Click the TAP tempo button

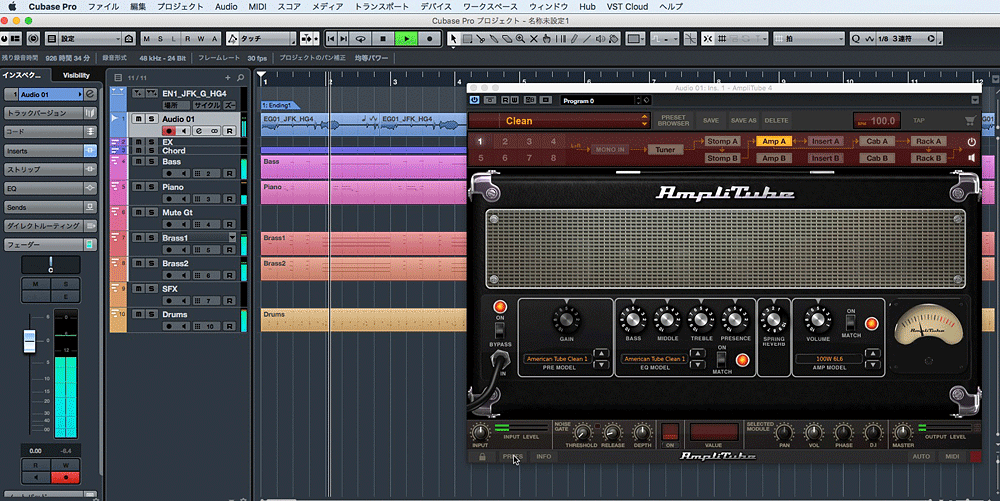pos(918,120)
